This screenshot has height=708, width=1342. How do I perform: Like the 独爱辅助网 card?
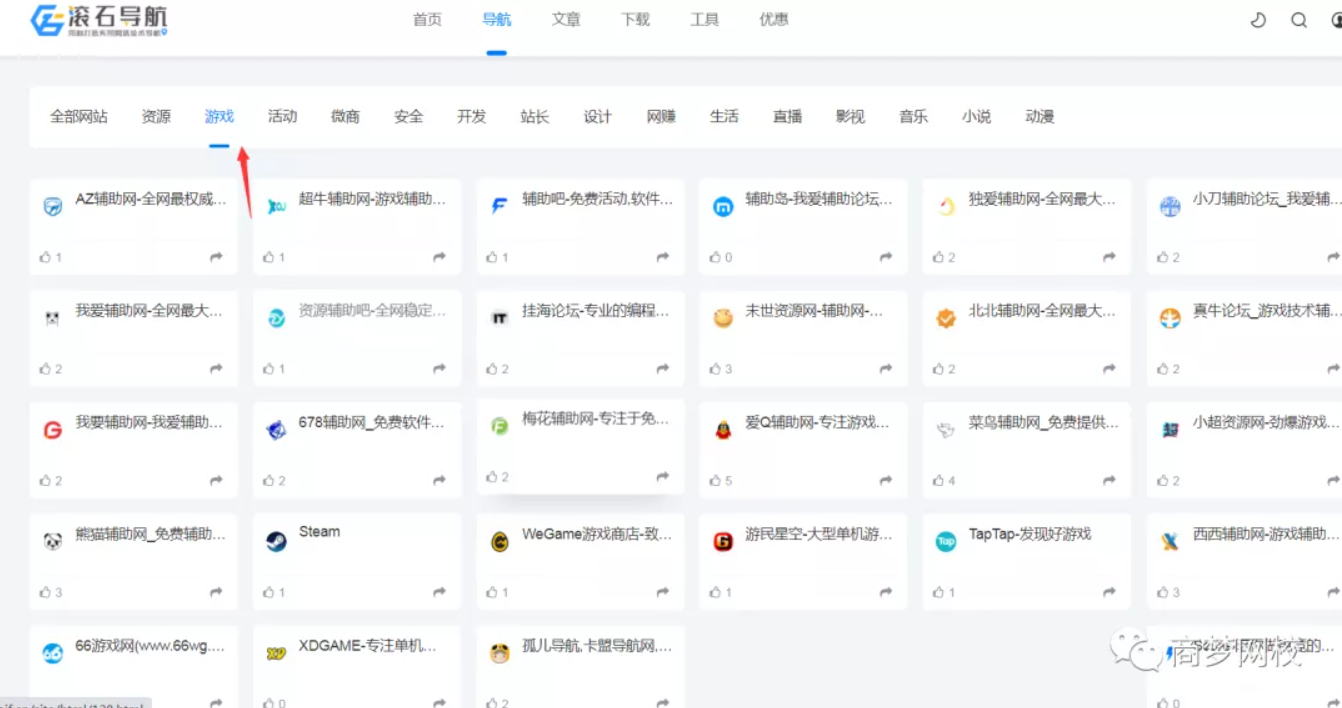point(939,257)
